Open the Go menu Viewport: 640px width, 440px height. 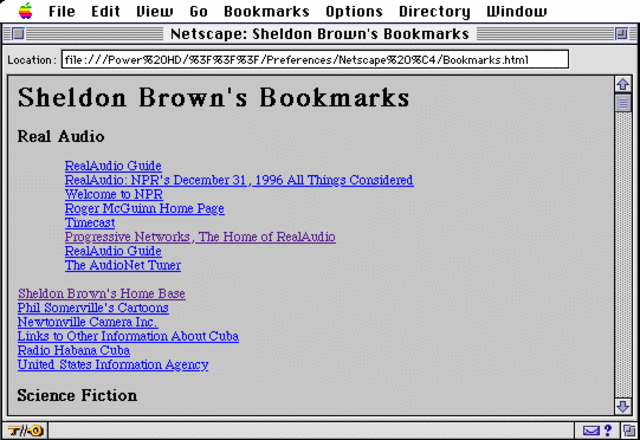[198, 11]
